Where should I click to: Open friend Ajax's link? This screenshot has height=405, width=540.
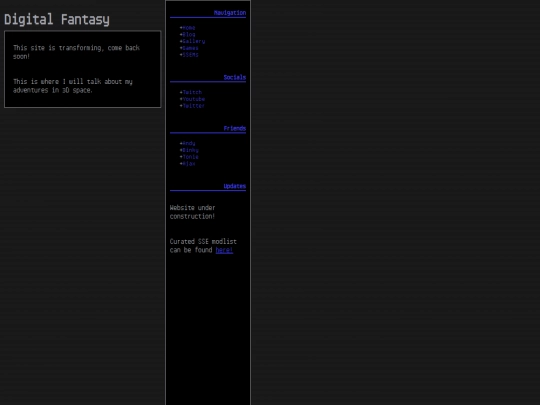tap(189, 164)
